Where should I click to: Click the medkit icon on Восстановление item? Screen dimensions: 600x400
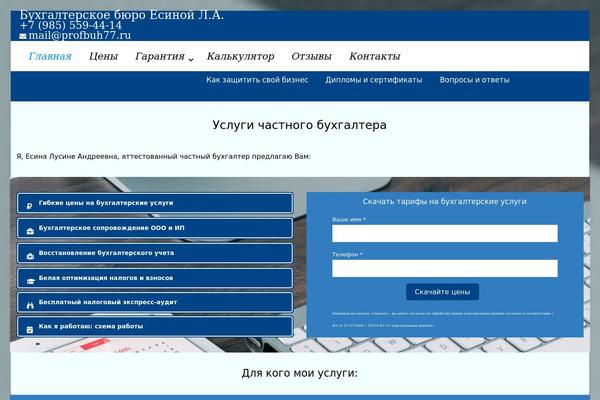(x=30, y=256)
